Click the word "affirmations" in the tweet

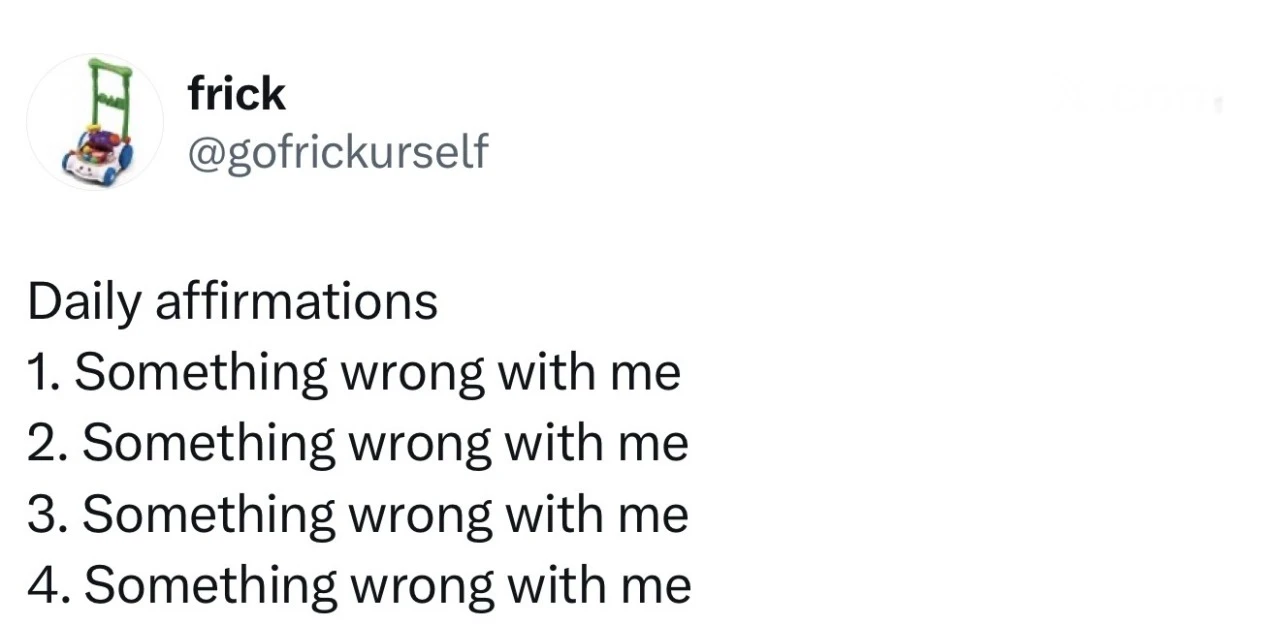pyautogui.click(x=296, y=301)
